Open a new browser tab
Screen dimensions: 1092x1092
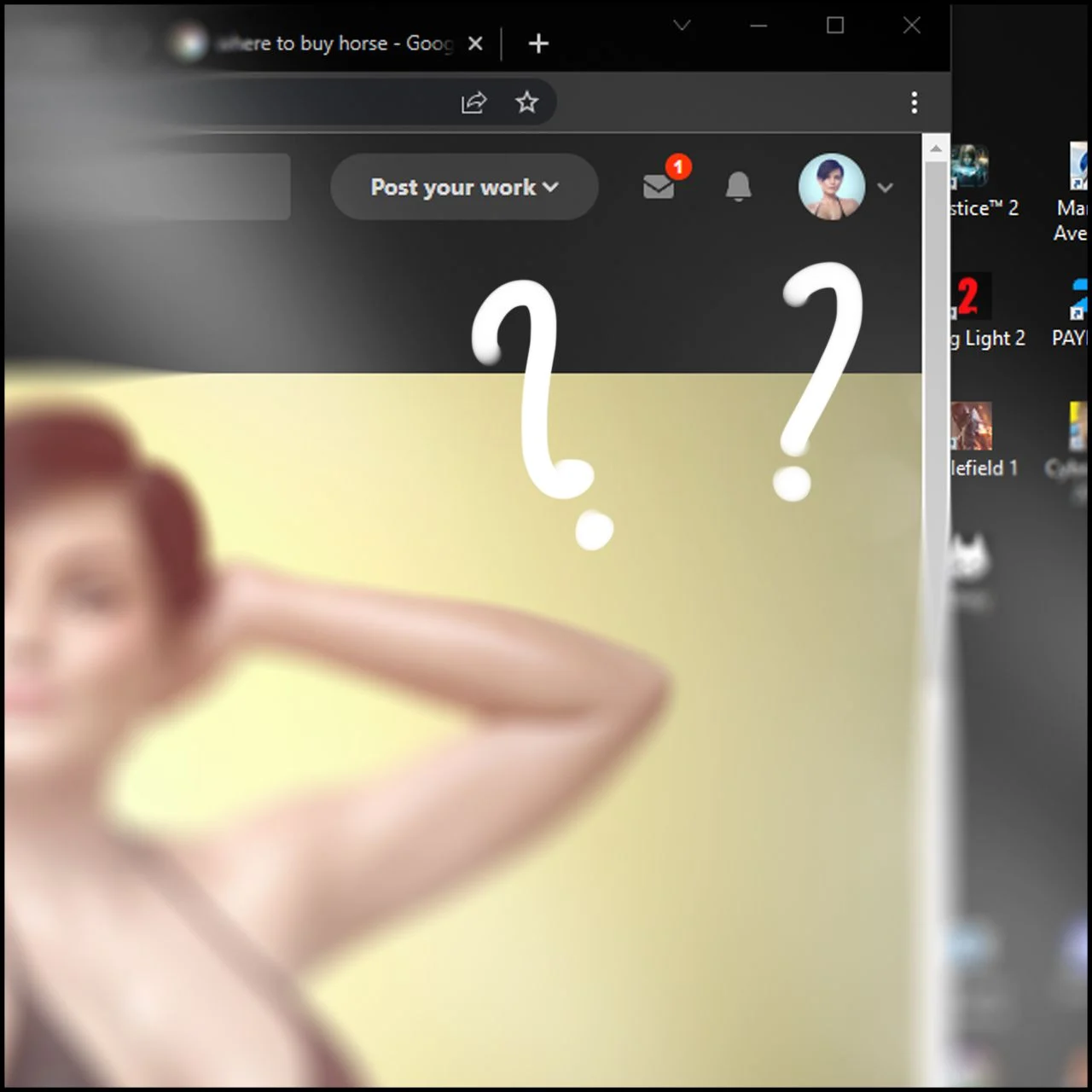click(x=538, y=44)
